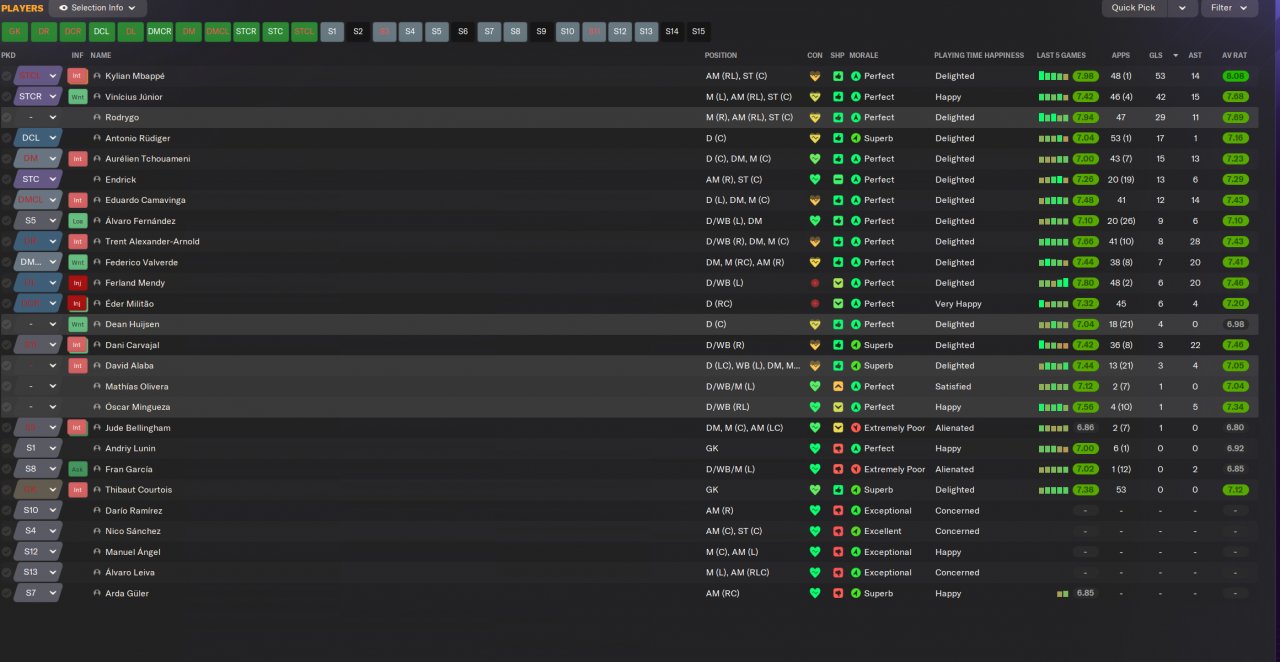Click Jude Bellingham's red morale icon
Screen dimensions: 1280x662
(856, 428)
